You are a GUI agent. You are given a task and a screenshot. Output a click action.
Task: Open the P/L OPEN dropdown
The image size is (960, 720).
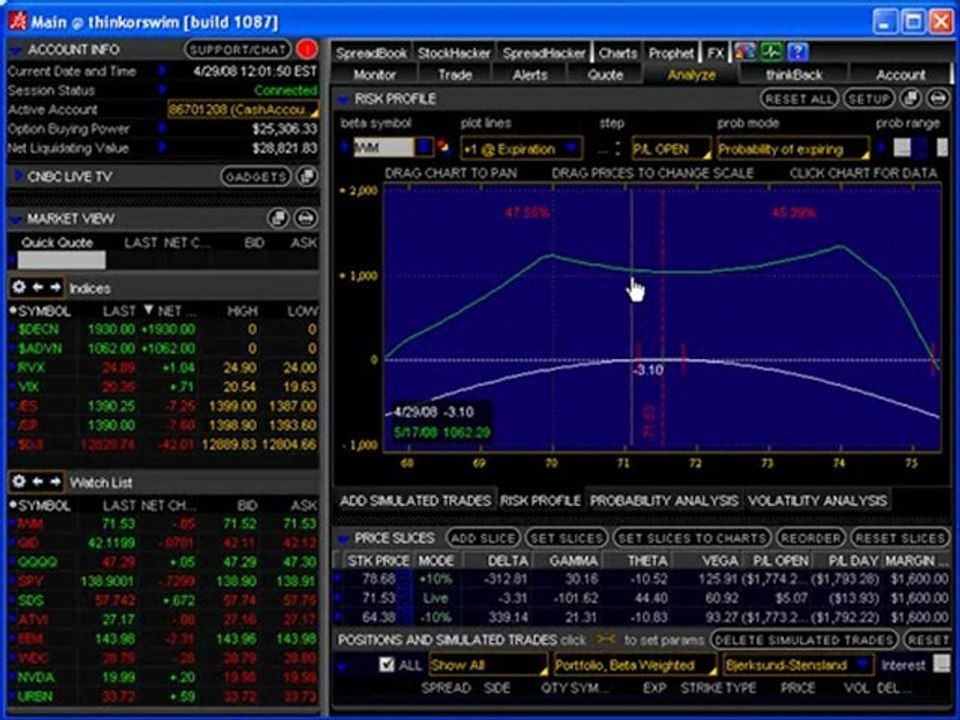(x=671, y=149)
